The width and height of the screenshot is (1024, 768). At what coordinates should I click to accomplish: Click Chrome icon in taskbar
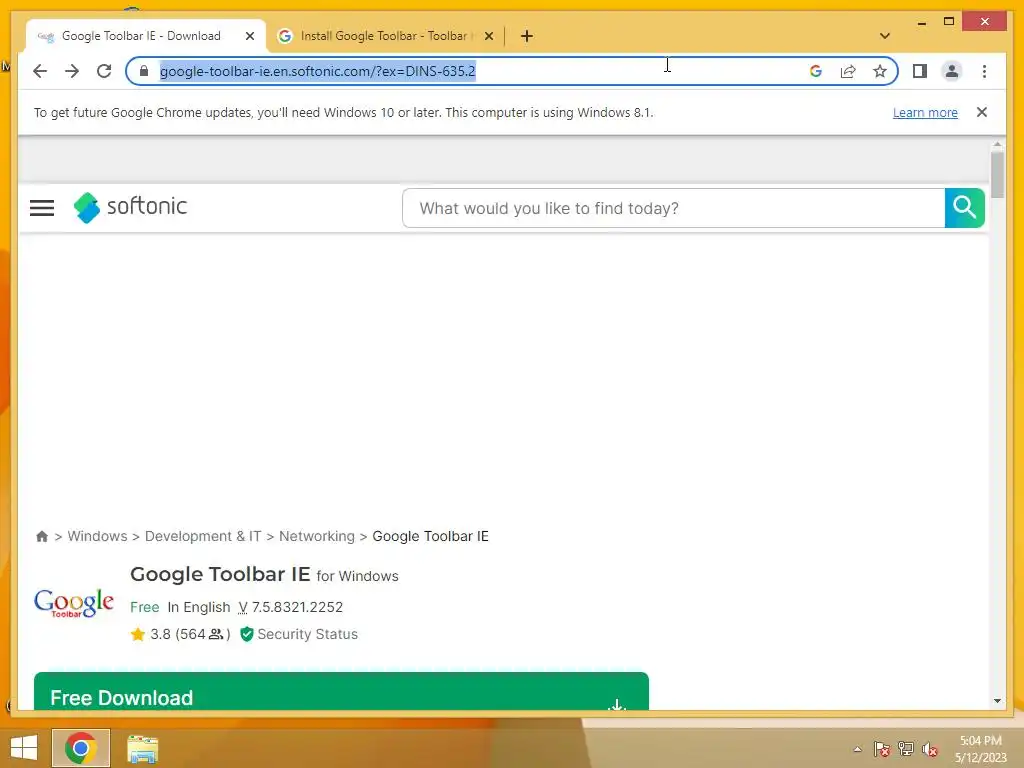coord(81,748)
